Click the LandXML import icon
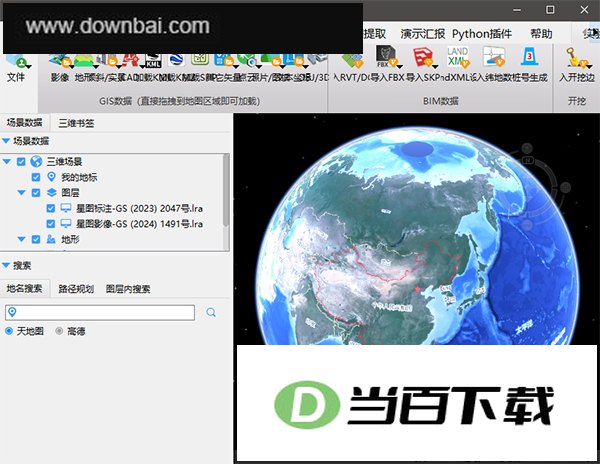Viewport: 600px width, 464px height. (x=458, y=57)
